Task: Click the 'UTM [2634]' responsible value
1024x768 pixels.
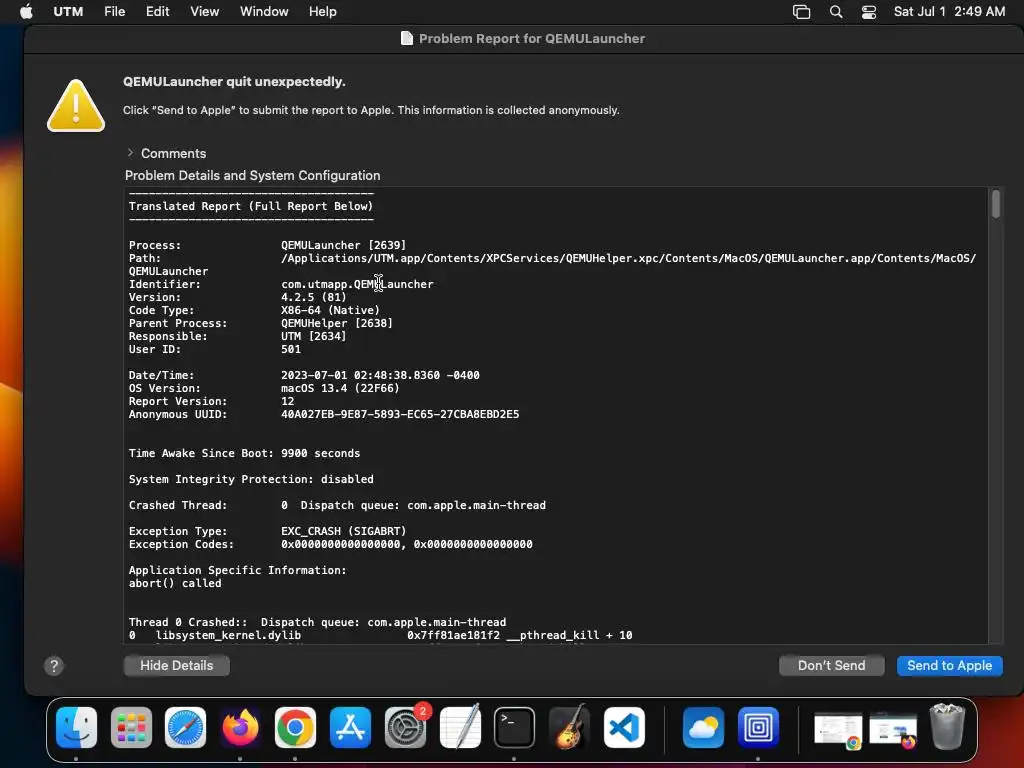Action: (x=313, y=337)
